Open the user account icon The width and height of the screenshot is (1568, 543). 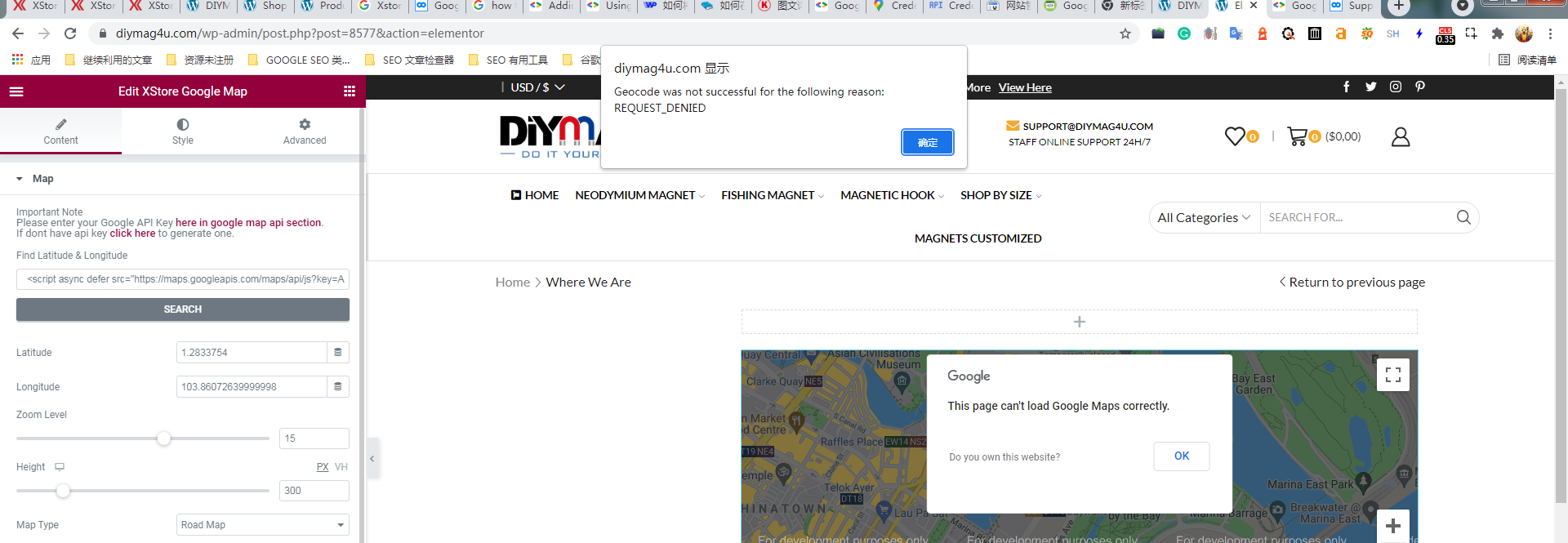1401,136
